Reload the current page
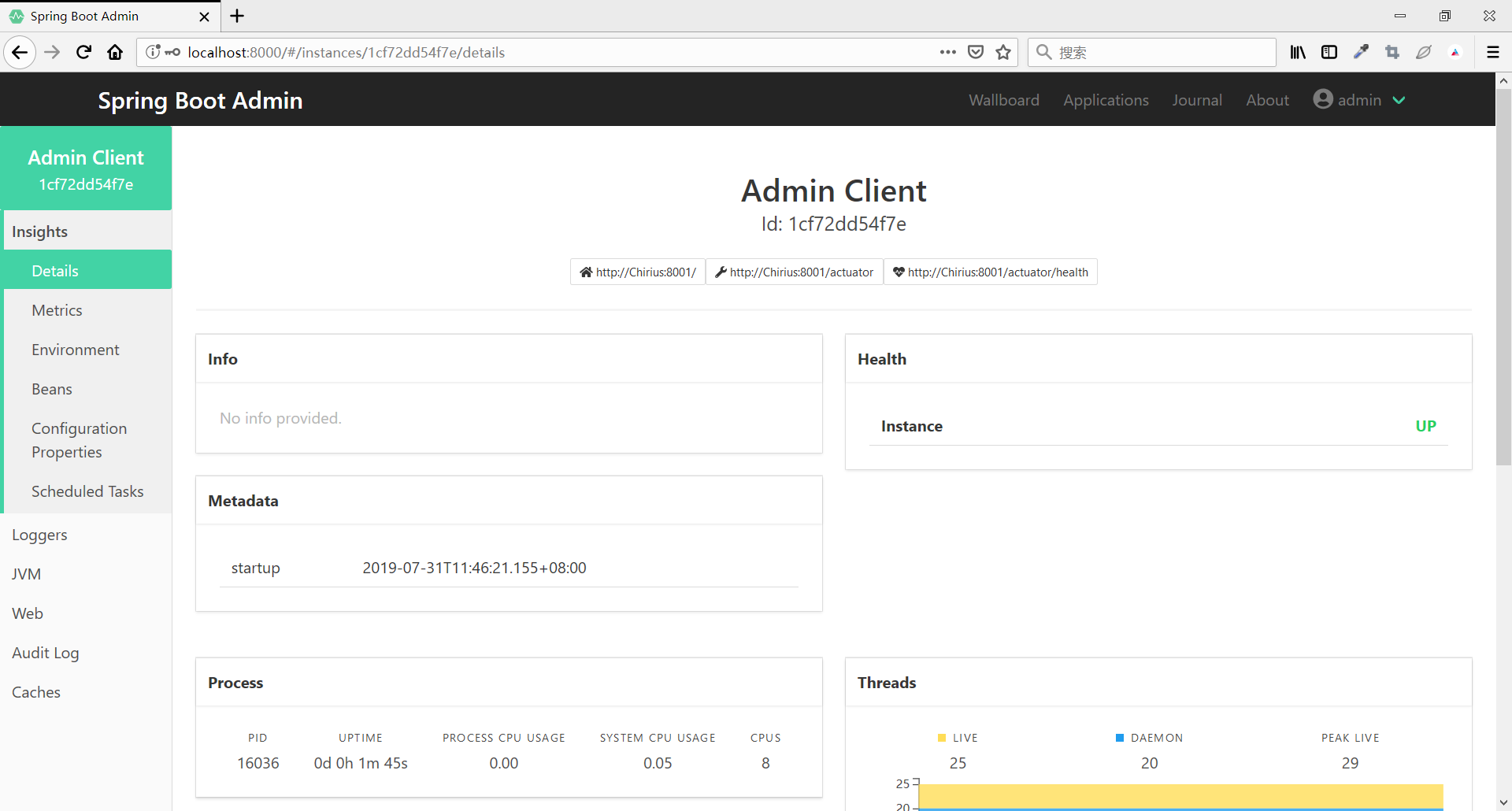The image size is (1512, 811). (83, 53)
